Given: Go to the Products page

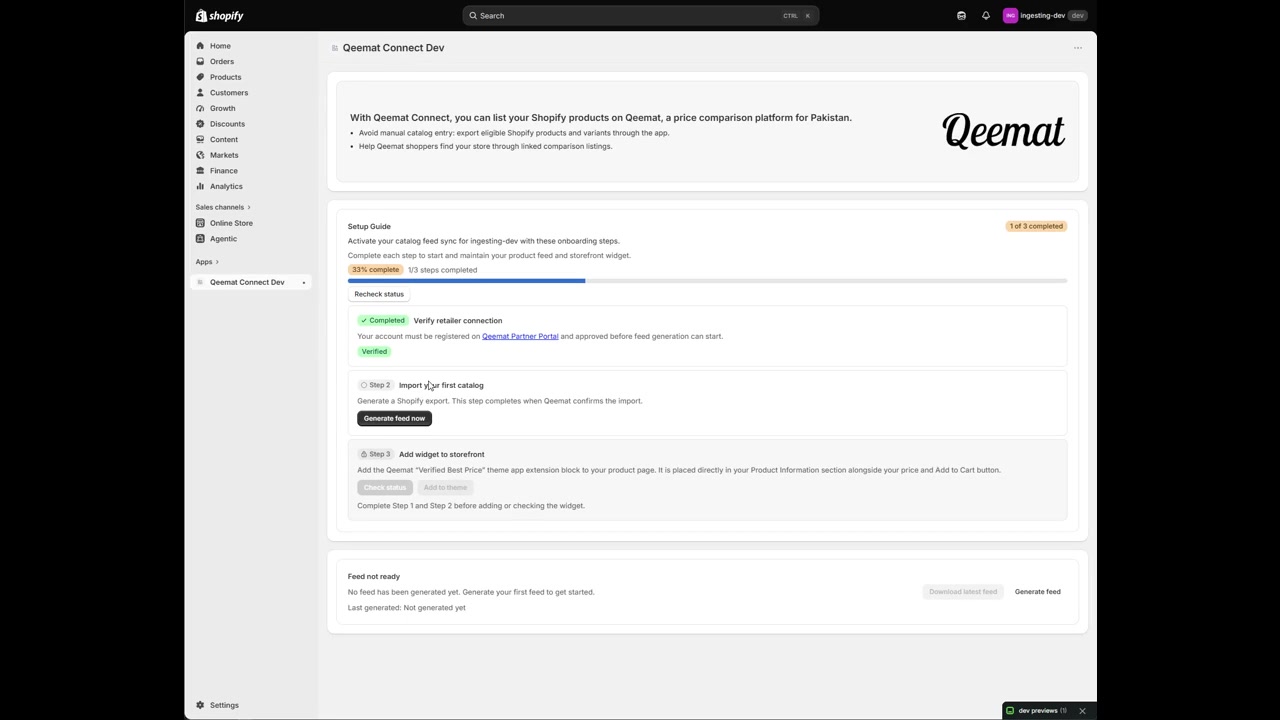Looking at the screenshot, I should point(225,77).
